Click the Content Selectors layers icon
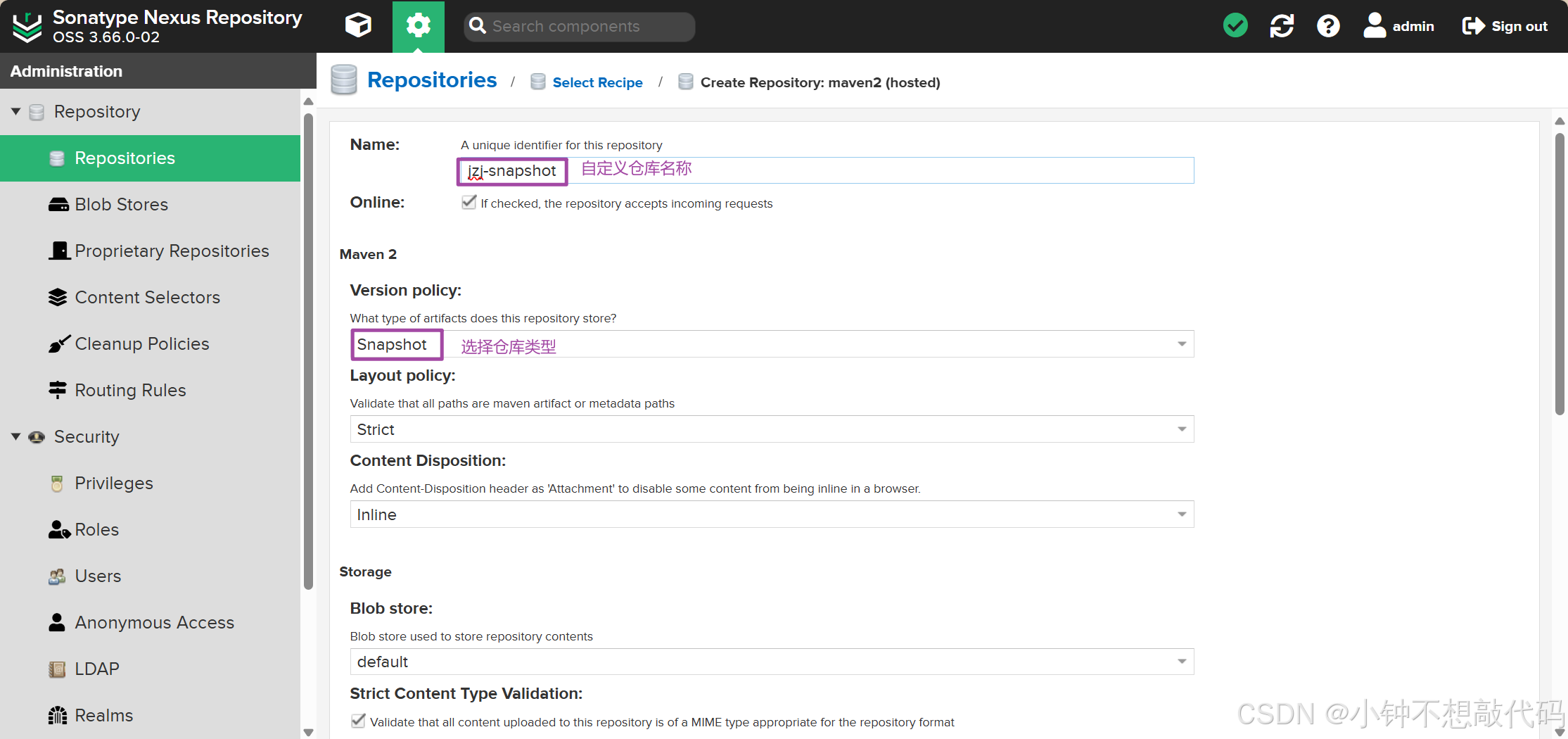Viewport: 1568px width, 739px height. 58,297
